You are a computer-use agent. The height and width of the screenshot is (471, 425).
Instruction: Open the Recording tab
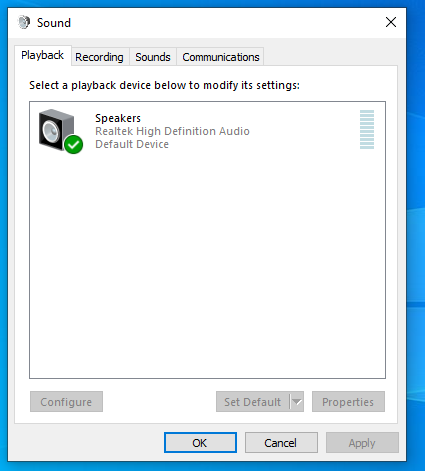(x=99, y=57)
